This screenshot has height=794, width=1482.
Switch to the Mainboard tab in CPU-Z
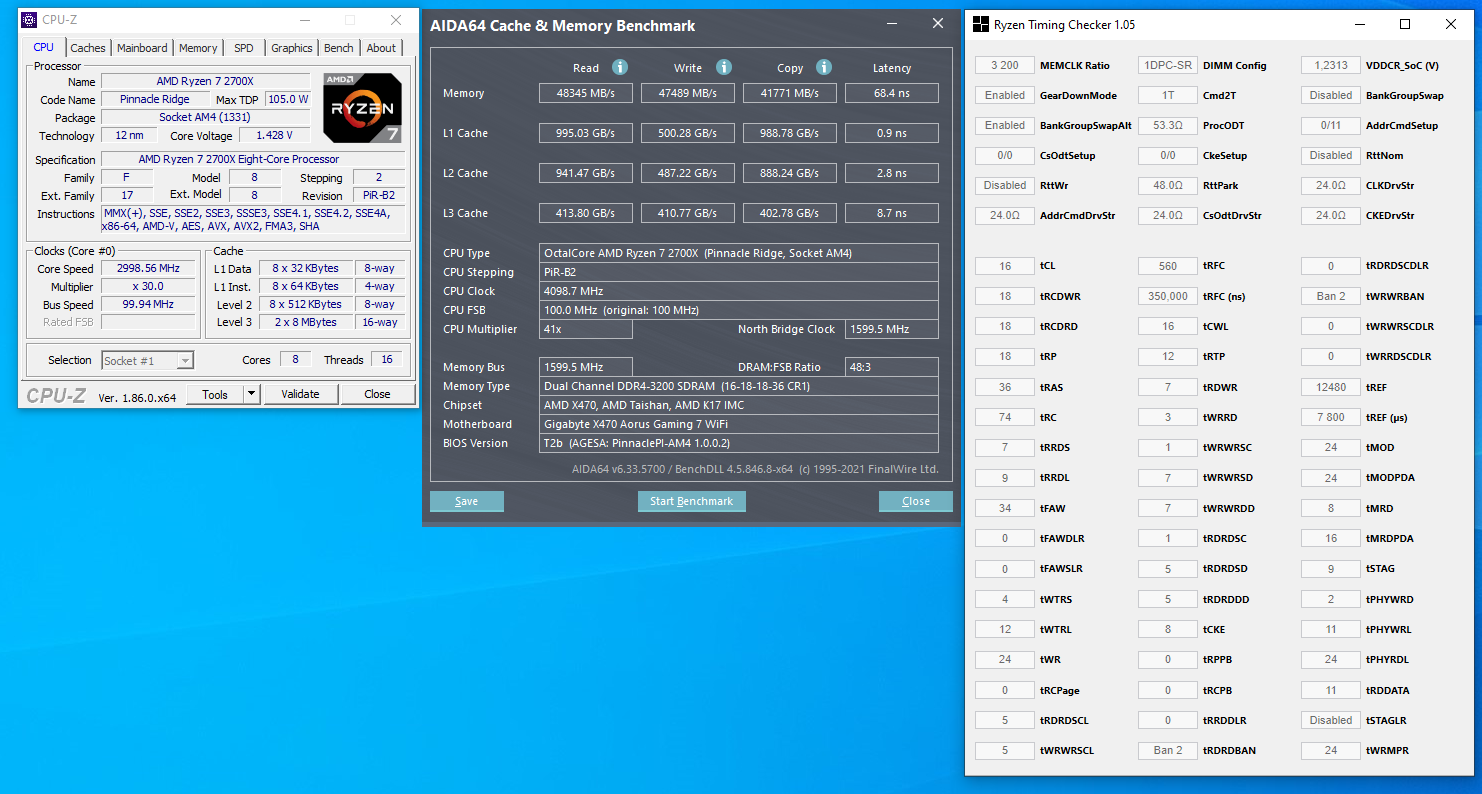pyautogui.click(x=142, y=48)
